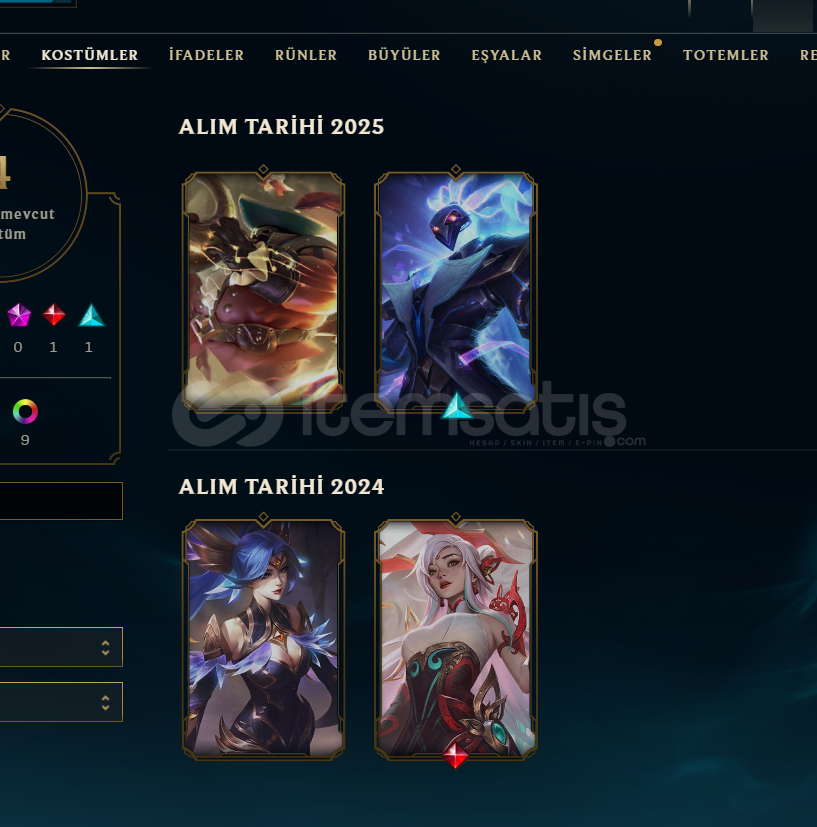Click the black search field in sidebar
817x827 pixels.
pos(61,501)
